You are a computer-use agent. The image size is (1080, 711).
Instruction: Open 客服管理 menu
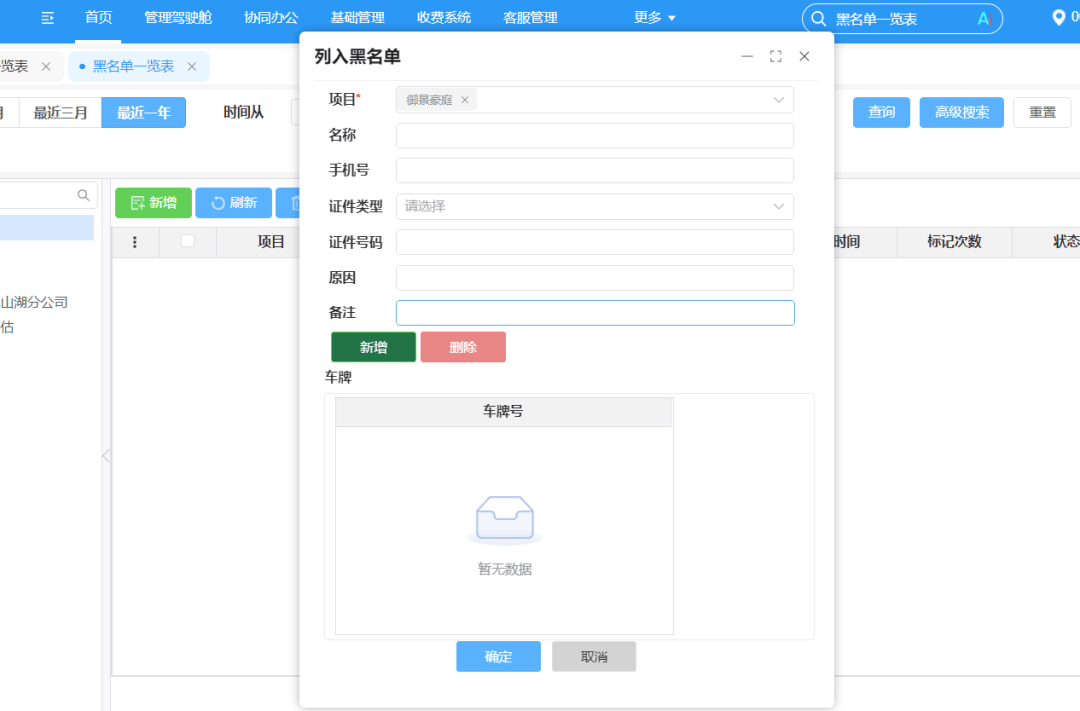[x=530, y=18]
